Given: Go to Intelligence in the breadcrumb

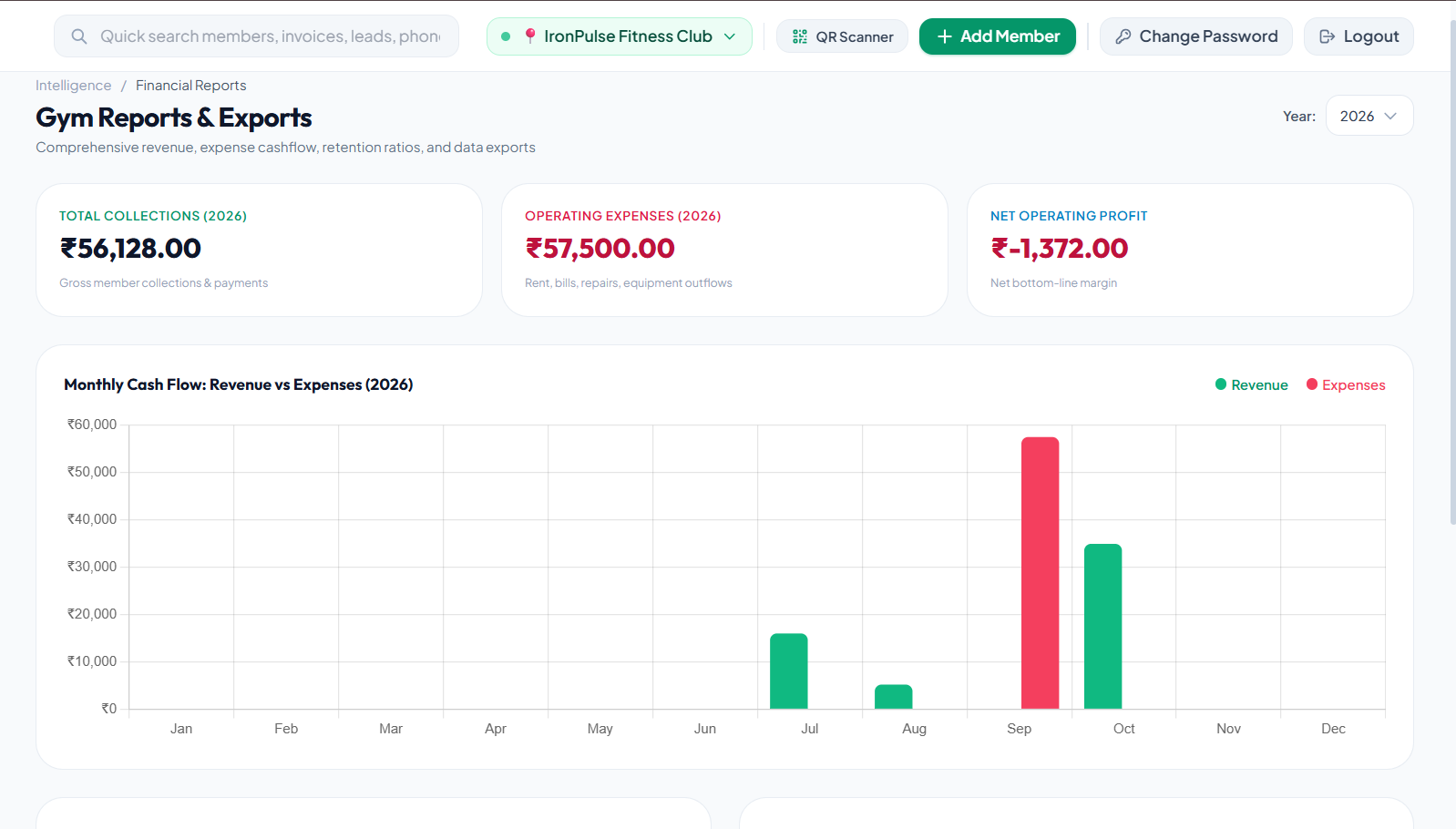Looking at the screenshot, I should click(73, 86).
